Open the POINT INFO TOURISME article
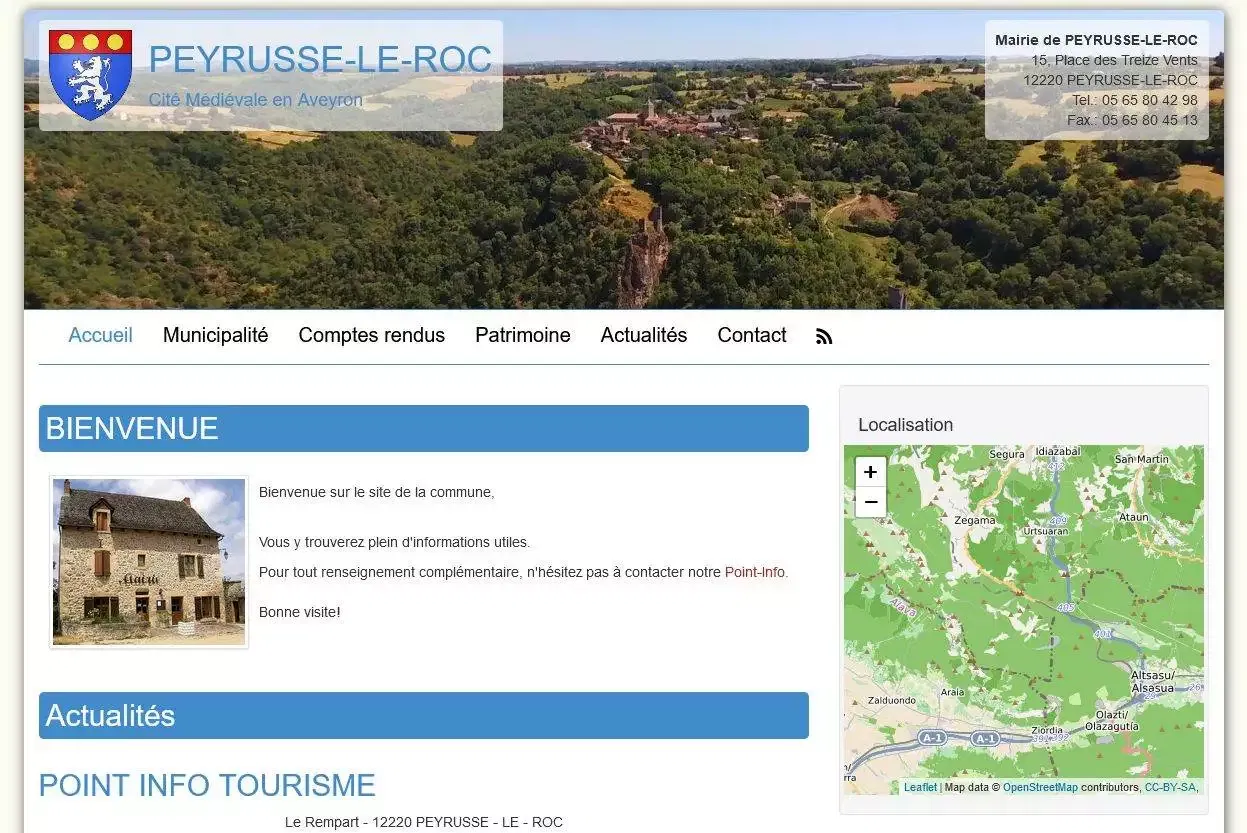The image size is (1247, 833). coord(206,786)
